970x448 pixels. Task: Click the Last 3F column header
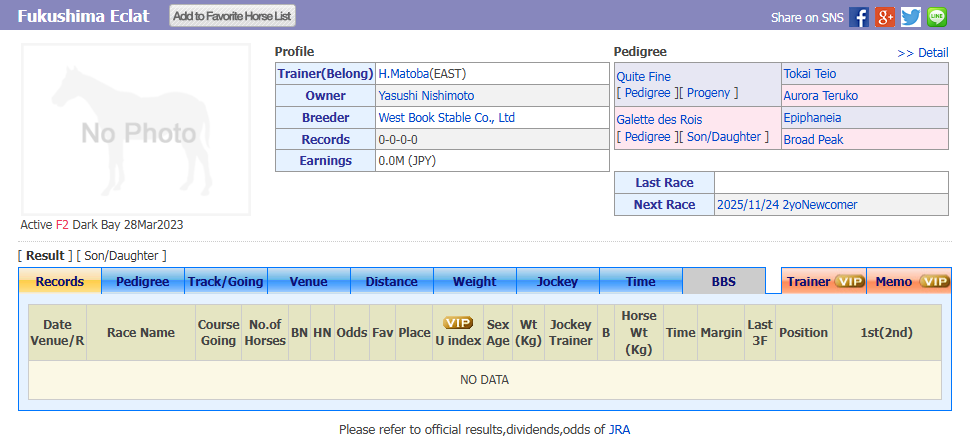click(760, 332)
